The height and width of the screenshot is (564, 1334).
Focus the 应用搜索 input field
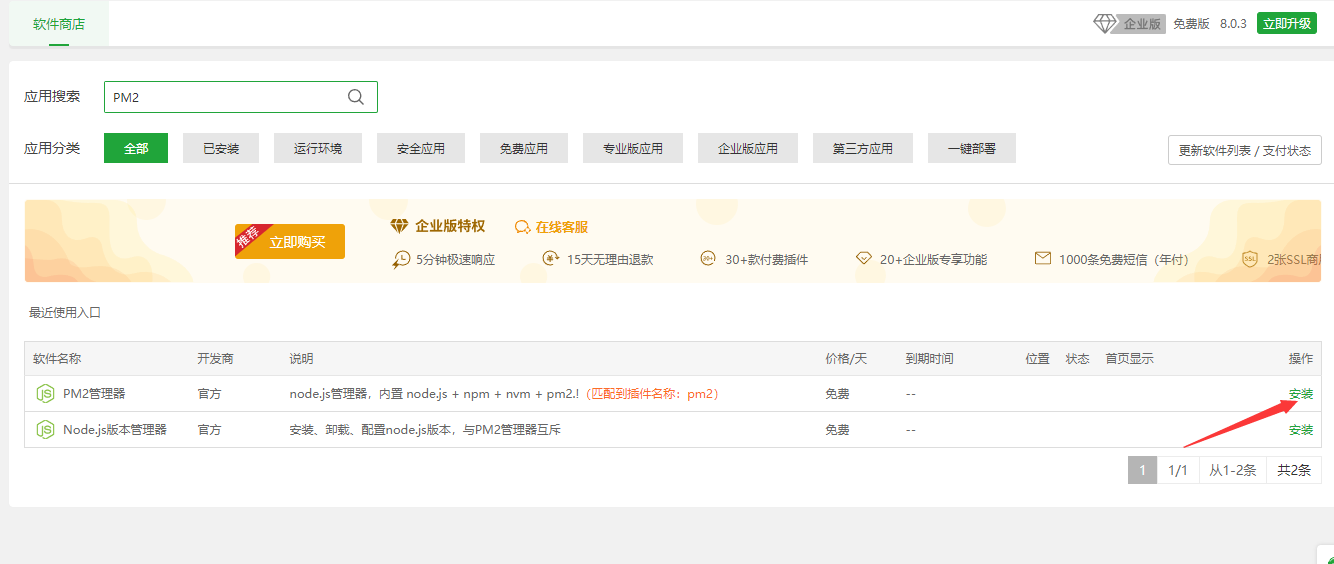click(x=241, y=97)
